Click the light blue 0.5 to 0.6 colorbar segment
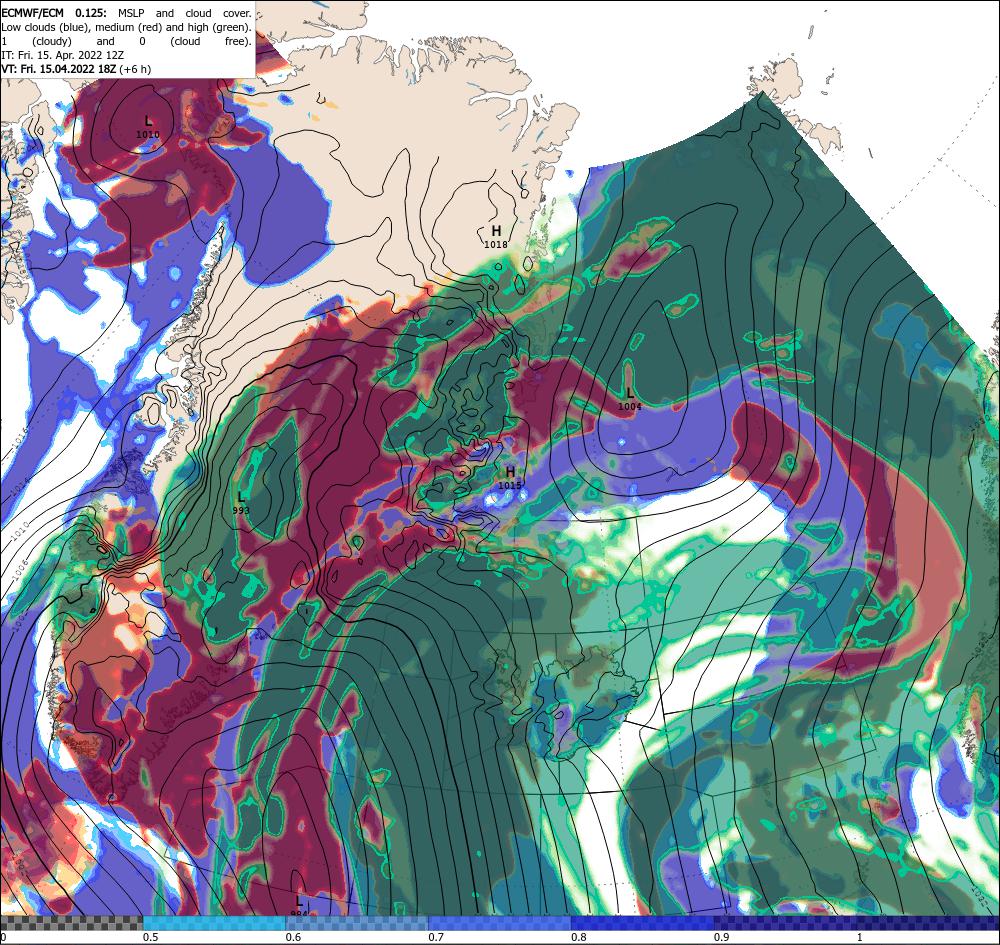 point(214,923)
